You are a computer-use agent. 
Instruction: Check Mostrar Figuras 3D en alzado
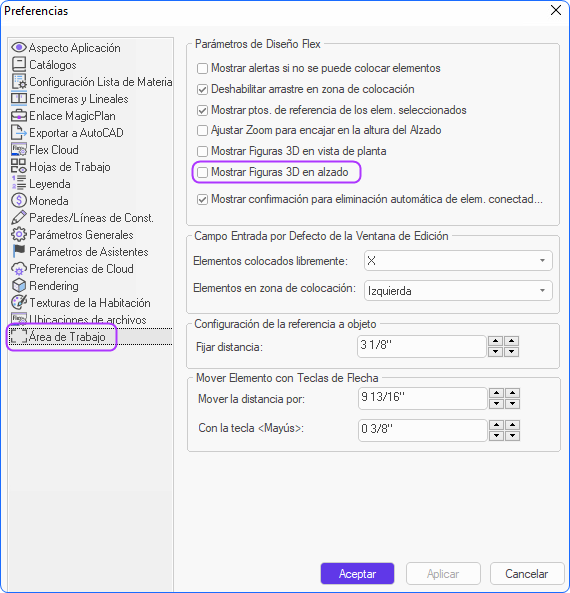point(202,172)
